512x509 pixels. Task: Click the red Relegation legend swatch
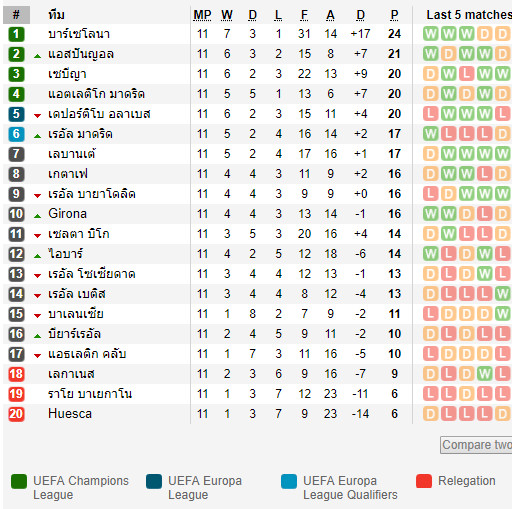pos(424,481)
